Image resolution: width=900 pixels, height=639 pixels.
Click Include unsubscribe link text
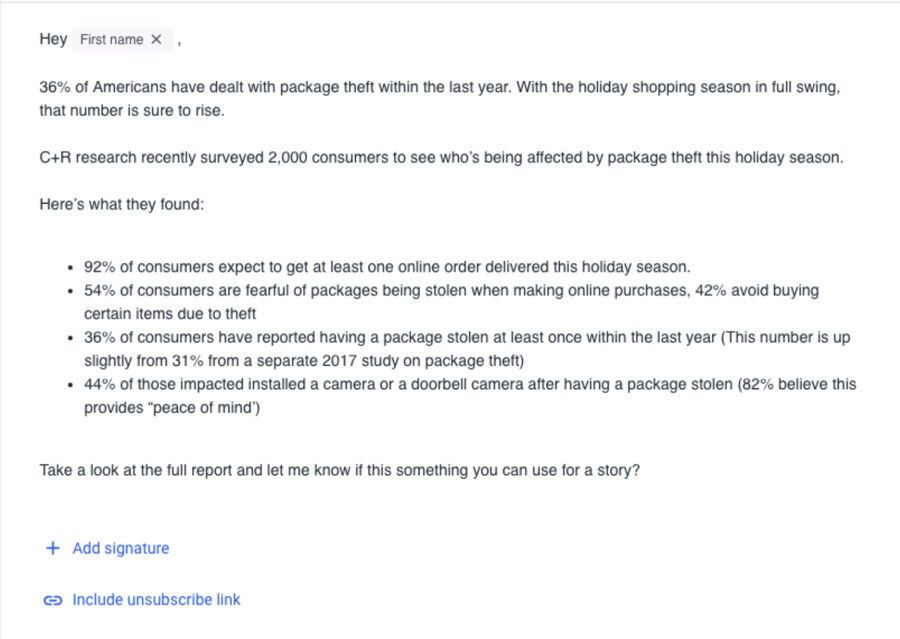point(156,600)
